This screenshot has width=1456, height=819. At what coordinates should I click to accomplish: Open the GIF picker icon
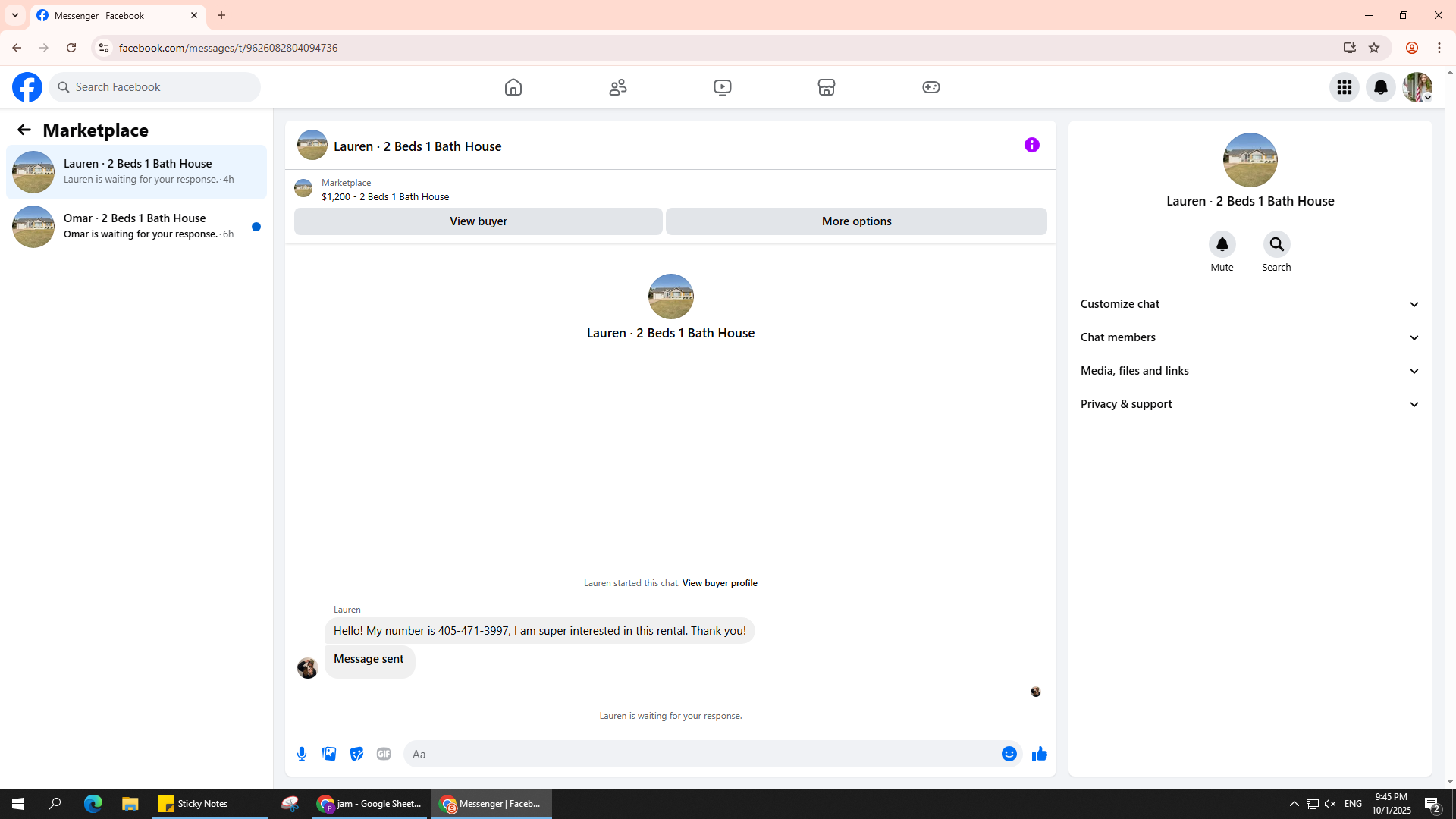point(384,754)
